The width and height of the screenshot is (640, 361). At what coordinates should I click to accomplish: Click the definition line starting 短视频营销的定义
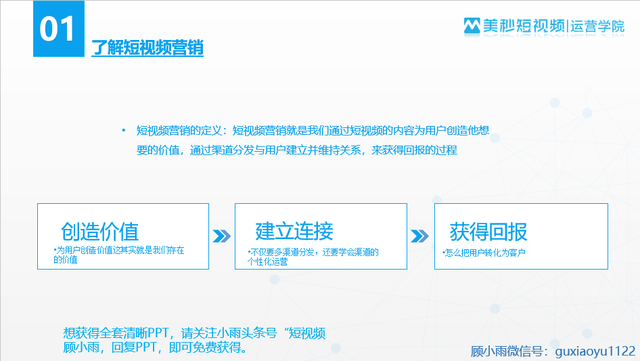tap(313, 131)
